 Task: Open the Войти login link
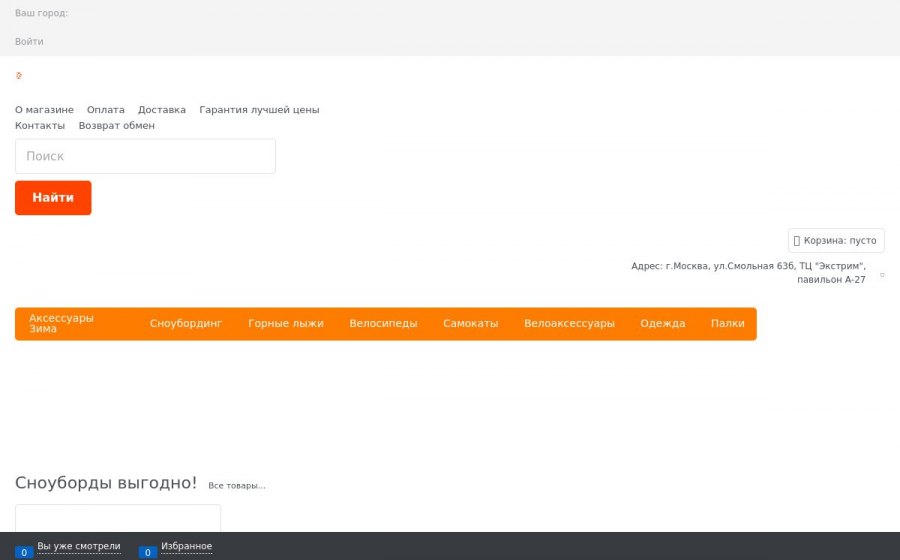pos(29,41)
